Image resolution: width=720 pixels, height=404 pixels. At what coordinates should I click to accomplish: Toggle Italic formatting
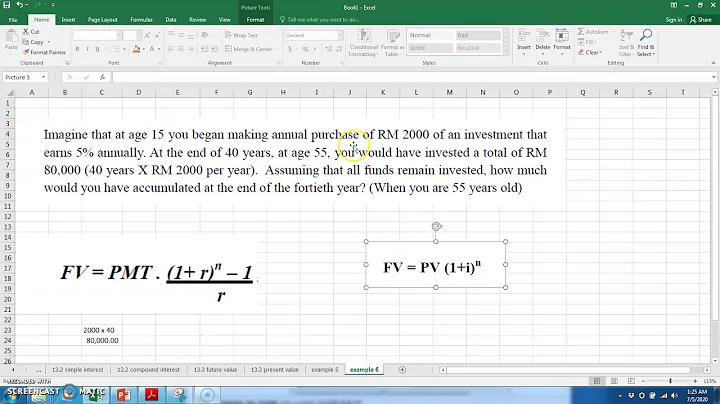[87, 49]
